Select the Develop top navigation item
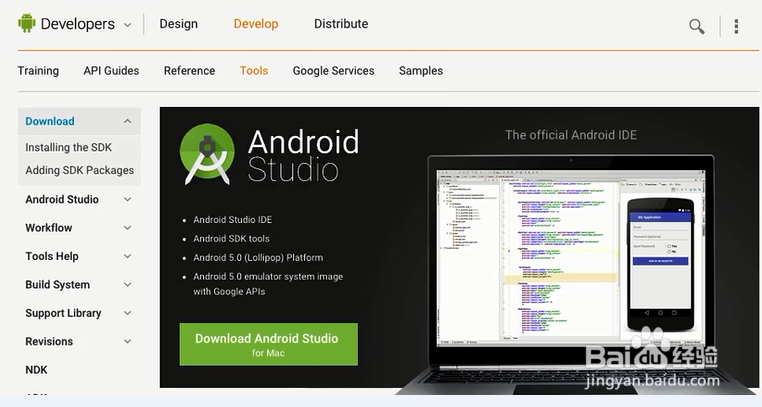 [x=256, y=24]
